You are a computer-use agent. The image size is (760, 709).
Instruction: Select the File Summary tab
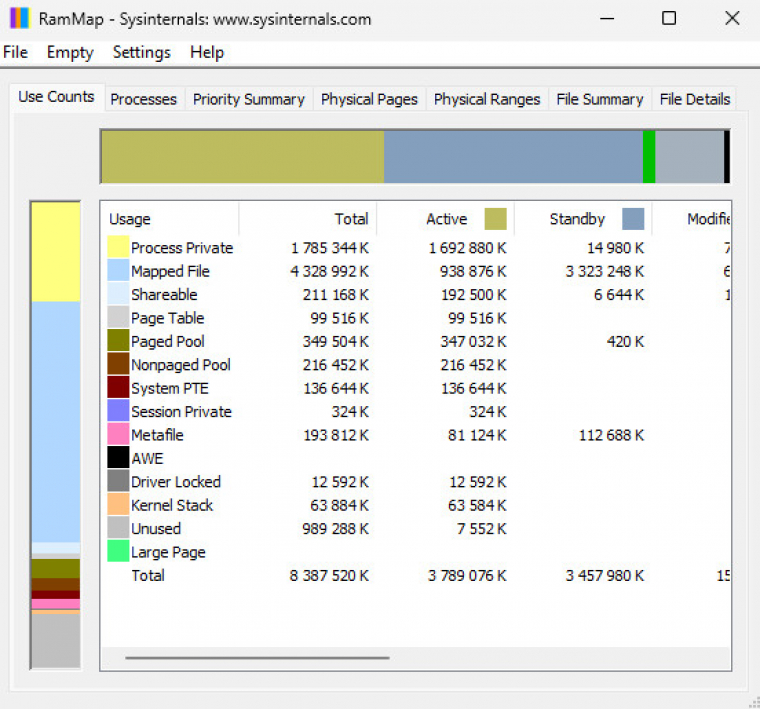599,99
